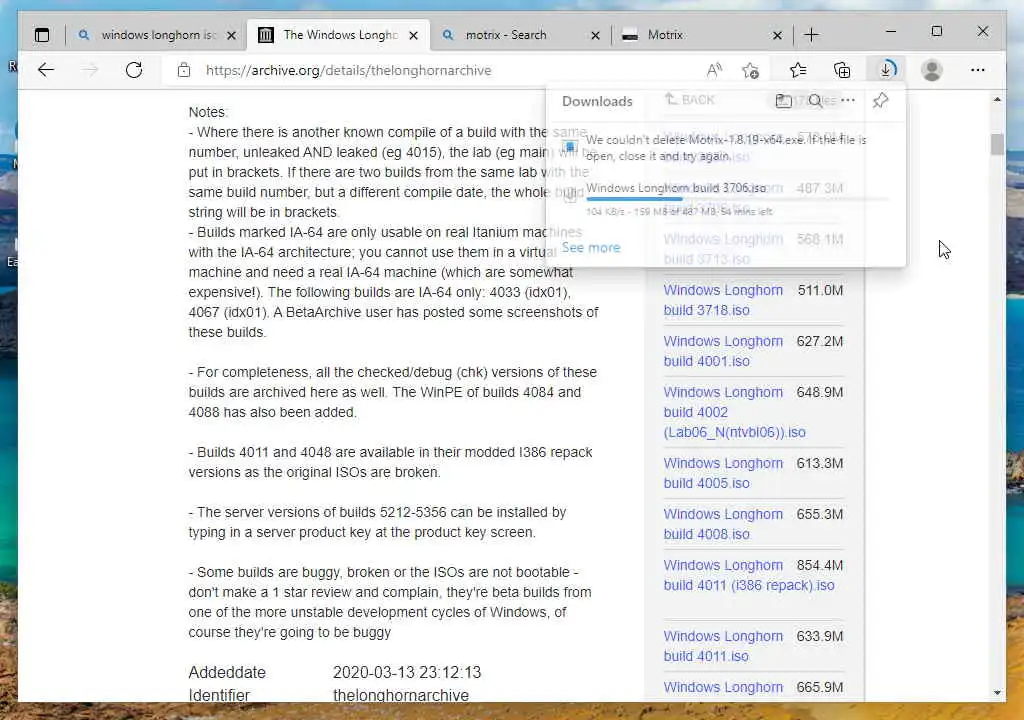Click the download progress bar
The image size is (1024, 720).
click(737, 199)
